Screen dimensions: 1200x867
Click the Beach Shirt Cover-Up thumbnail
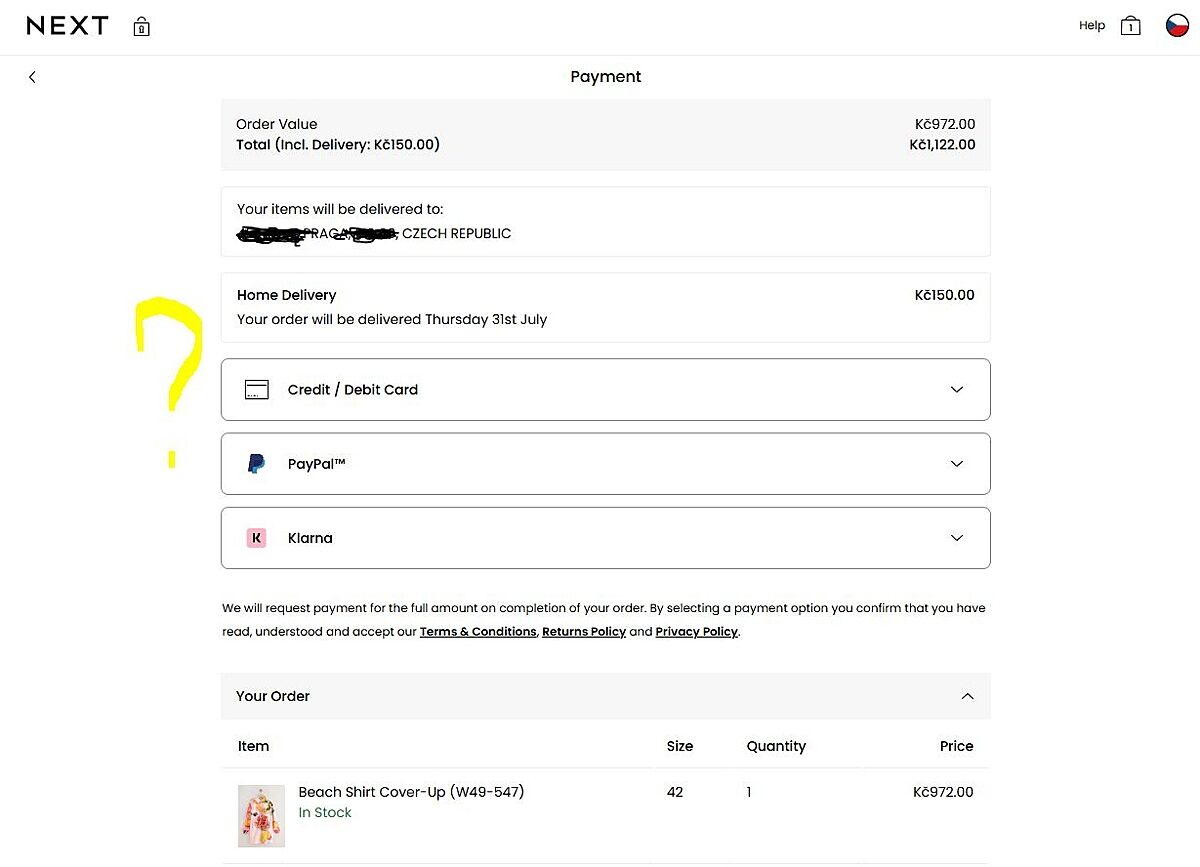click(x=261, y=815)
